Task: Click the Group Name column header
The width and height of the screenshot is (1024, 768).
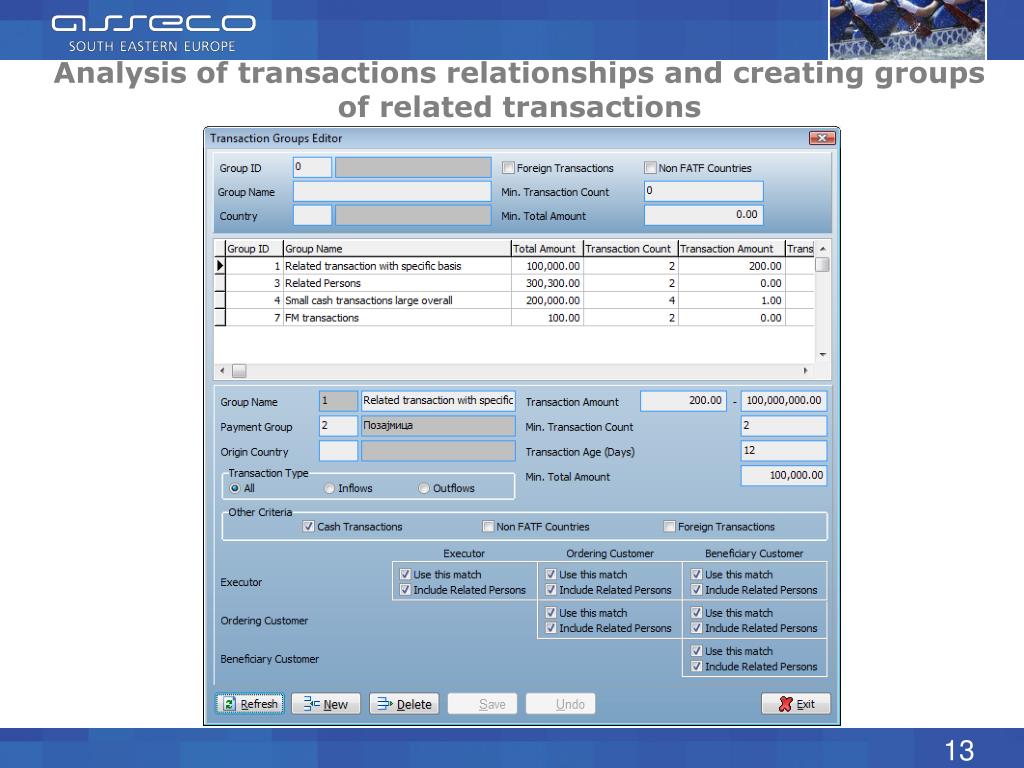Action: point(397,248)
